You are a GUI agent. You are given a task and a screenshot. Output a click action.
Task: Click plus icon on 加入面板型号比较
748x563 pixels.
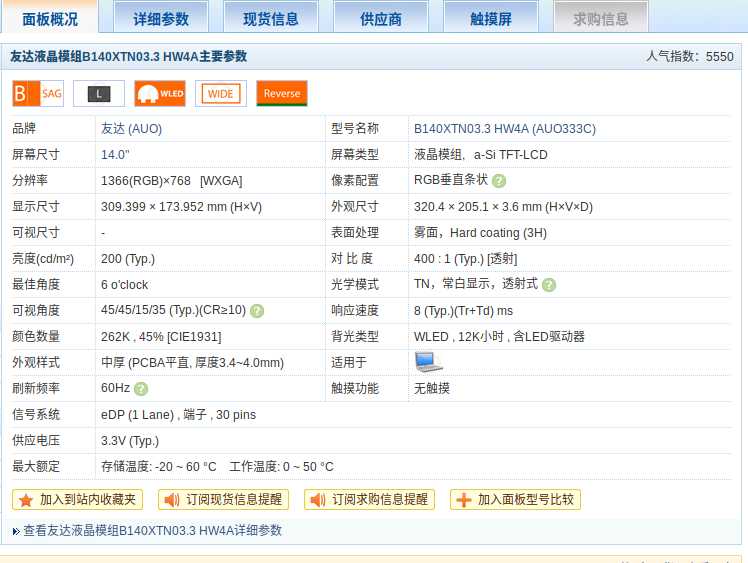coord(464,500)
